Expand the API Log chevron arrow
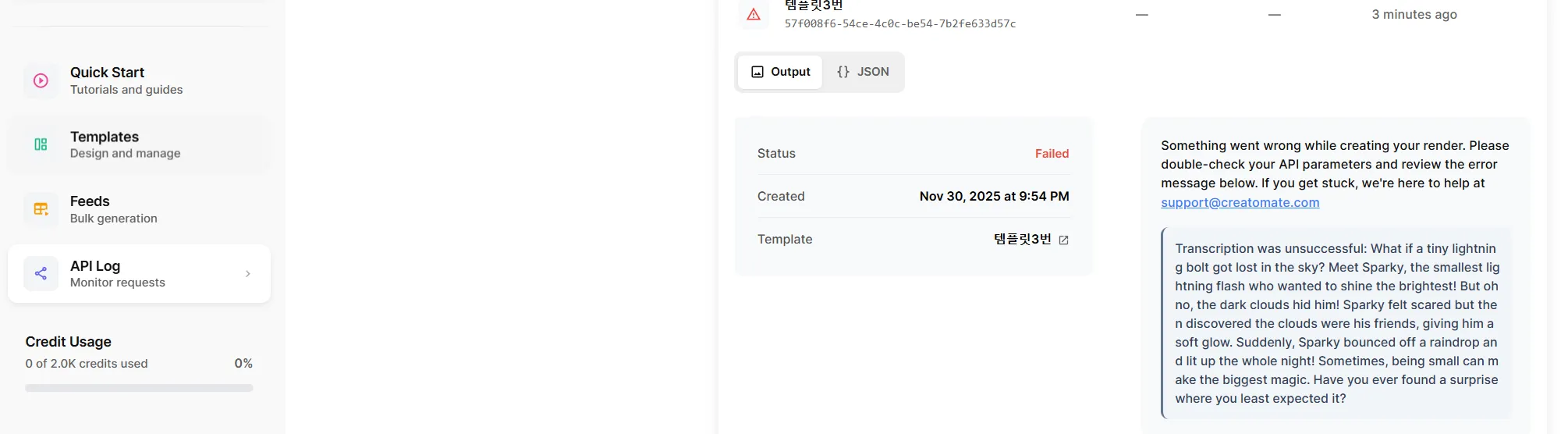Image resolution: width=1568 pixels, height=434 pixels. pos(248,274)
